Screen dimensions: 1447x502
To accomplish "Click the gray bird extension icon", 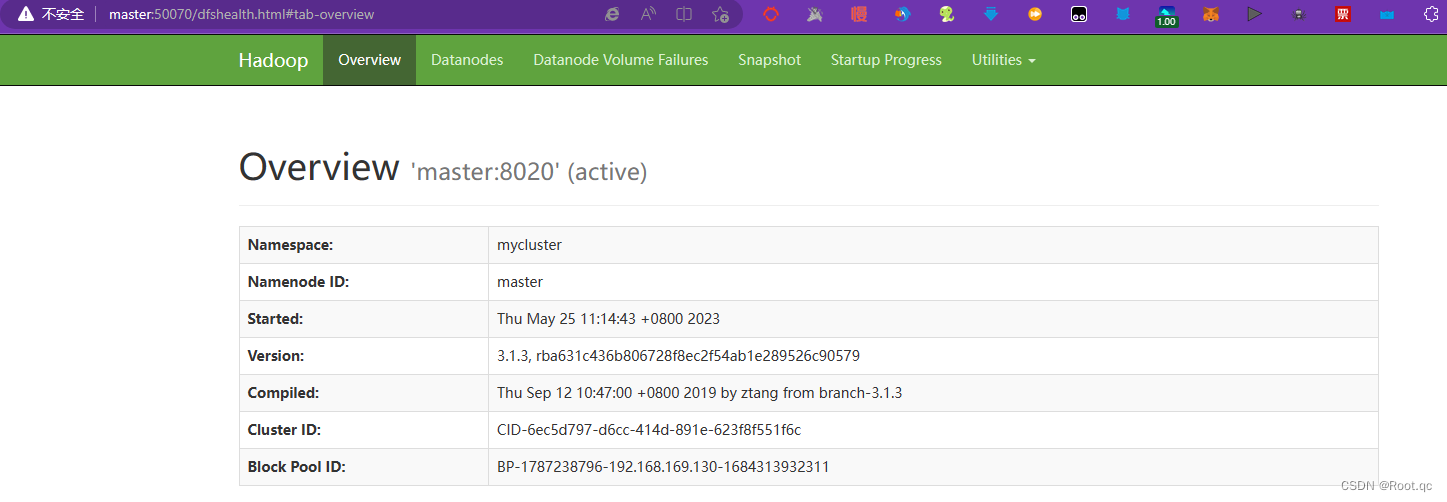I will coord(815,14).
